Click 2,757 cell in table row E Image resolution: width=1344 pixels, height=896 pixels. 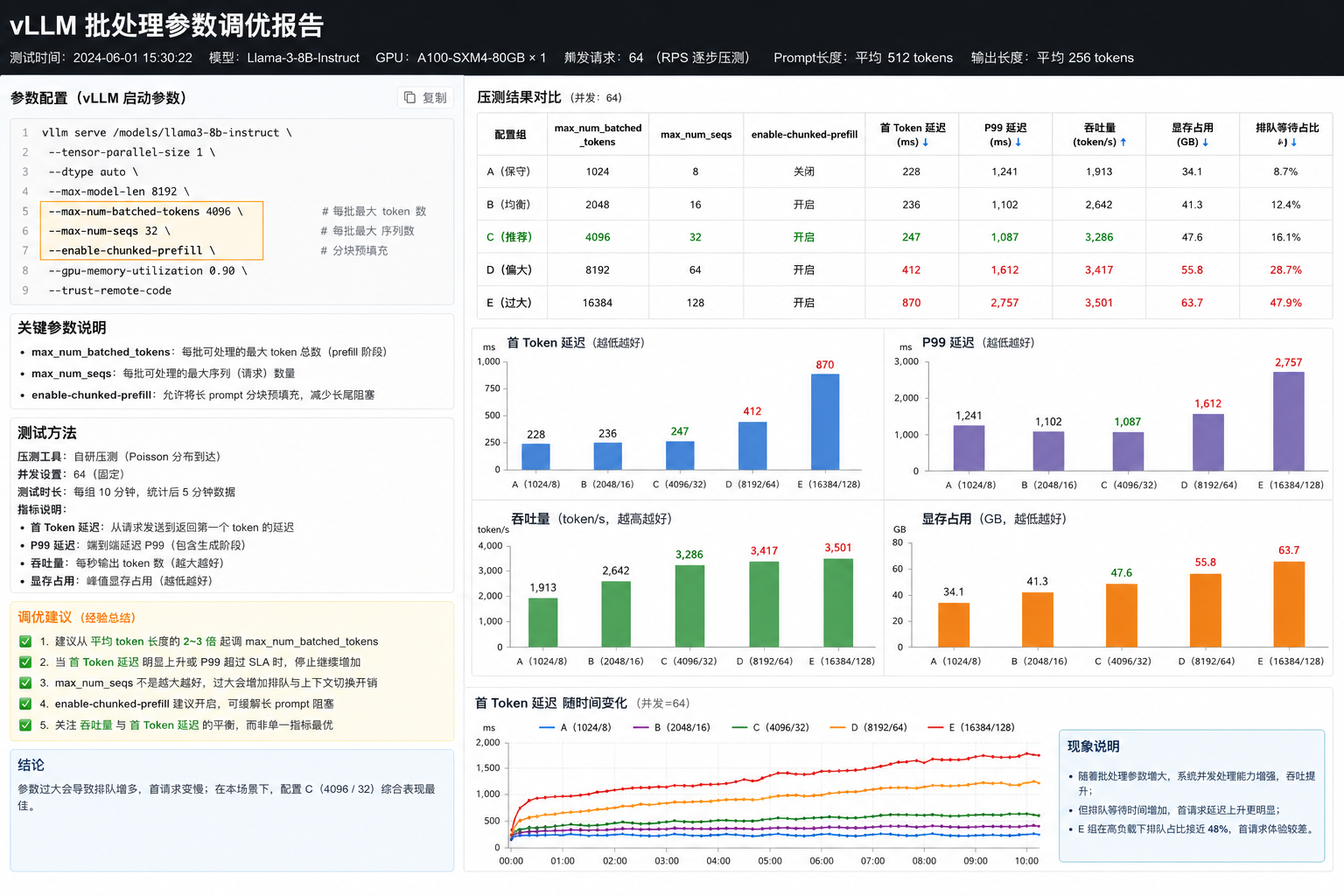coord(1004,303)
